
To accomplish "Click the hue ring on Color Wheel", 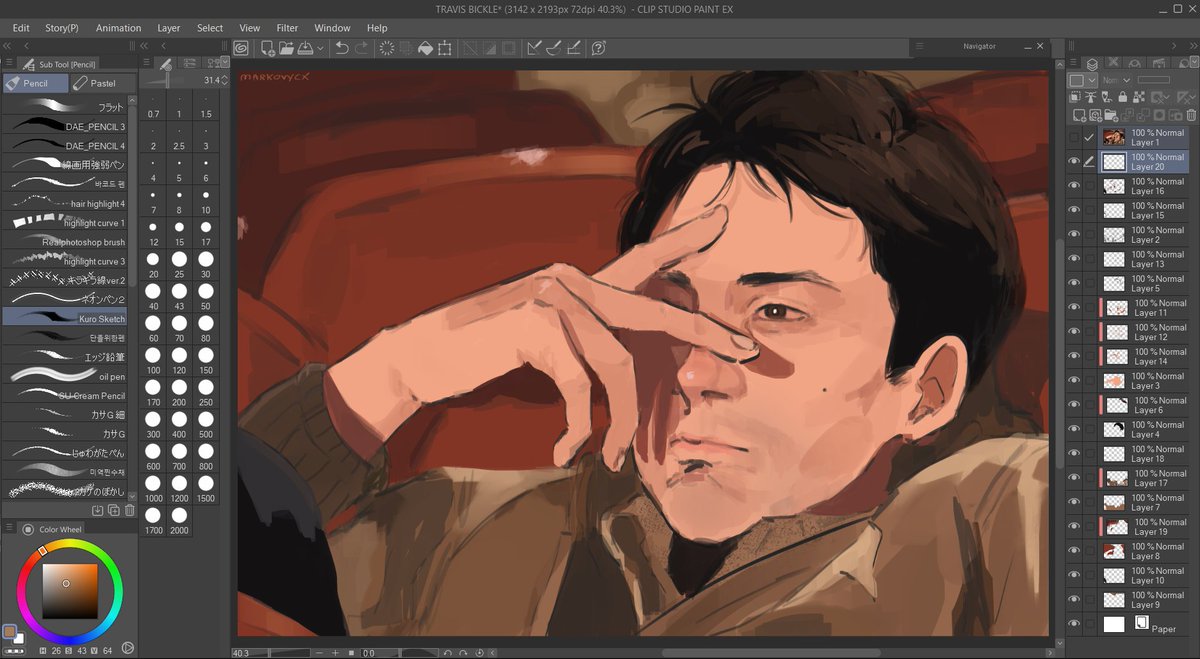I will coord(70,544).
